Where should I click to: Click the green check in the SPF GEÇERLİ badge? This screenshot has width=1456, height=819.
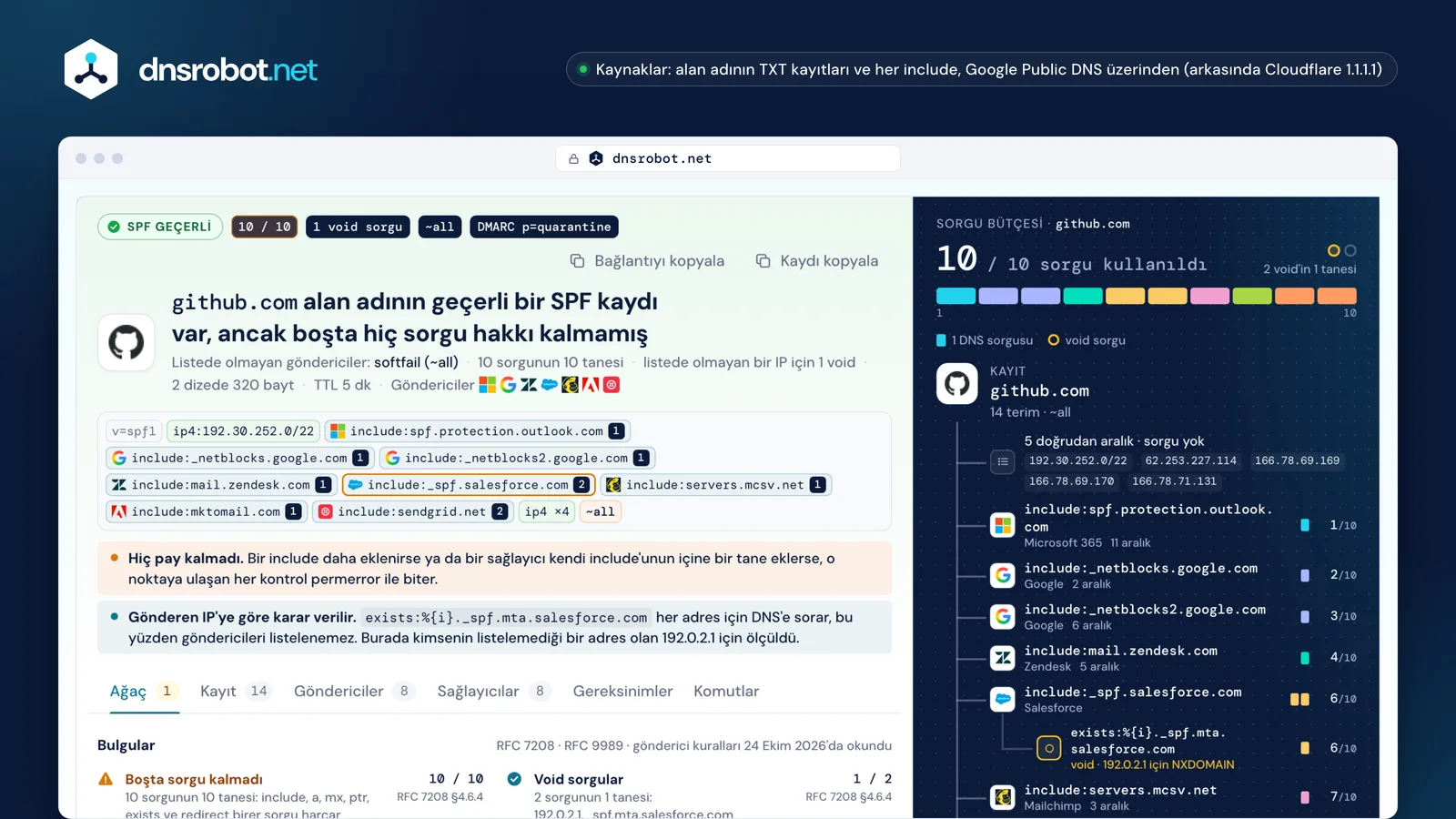(114, 227)
